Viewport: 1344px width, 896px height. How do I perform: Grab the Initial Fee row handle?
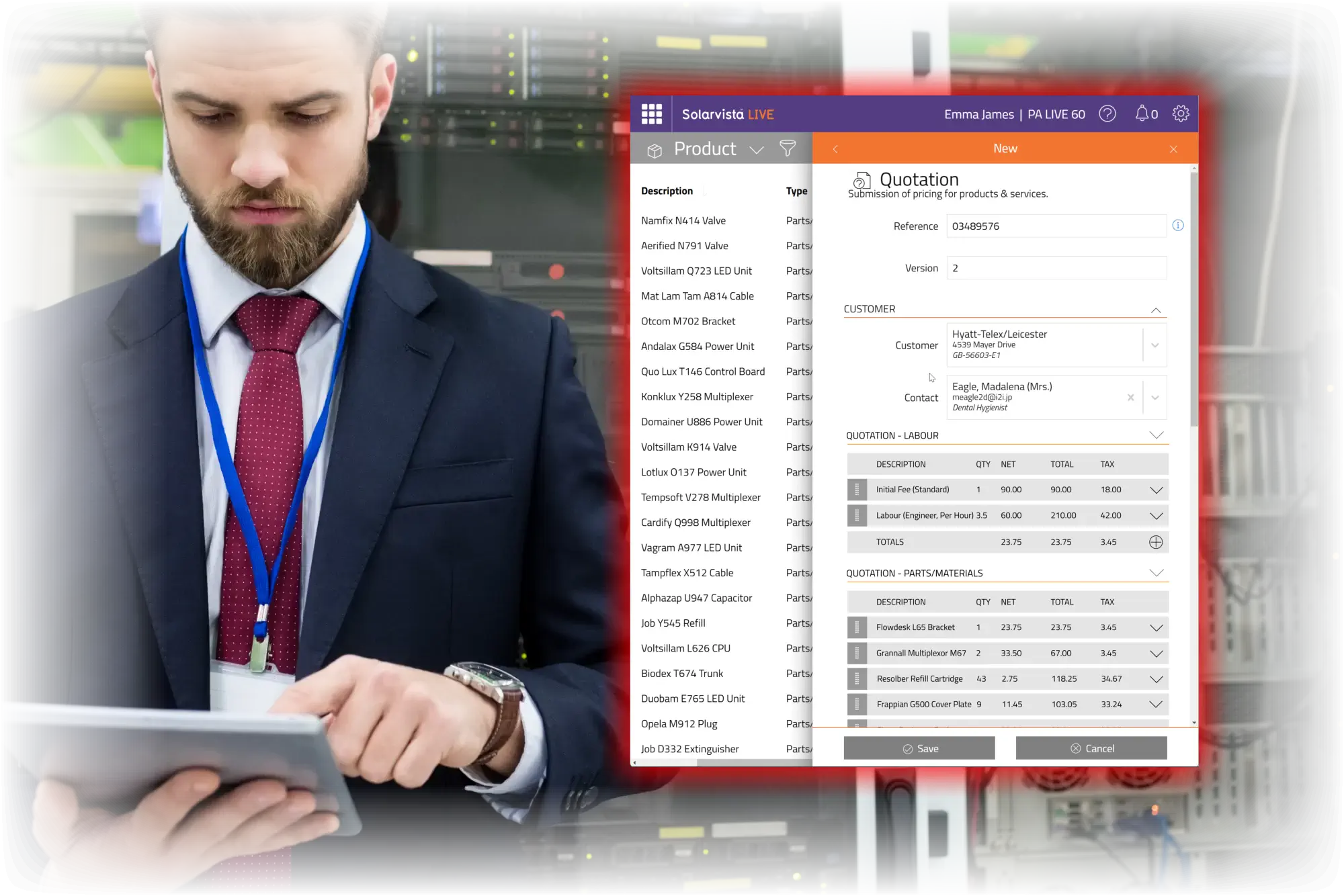coord(857,490)
